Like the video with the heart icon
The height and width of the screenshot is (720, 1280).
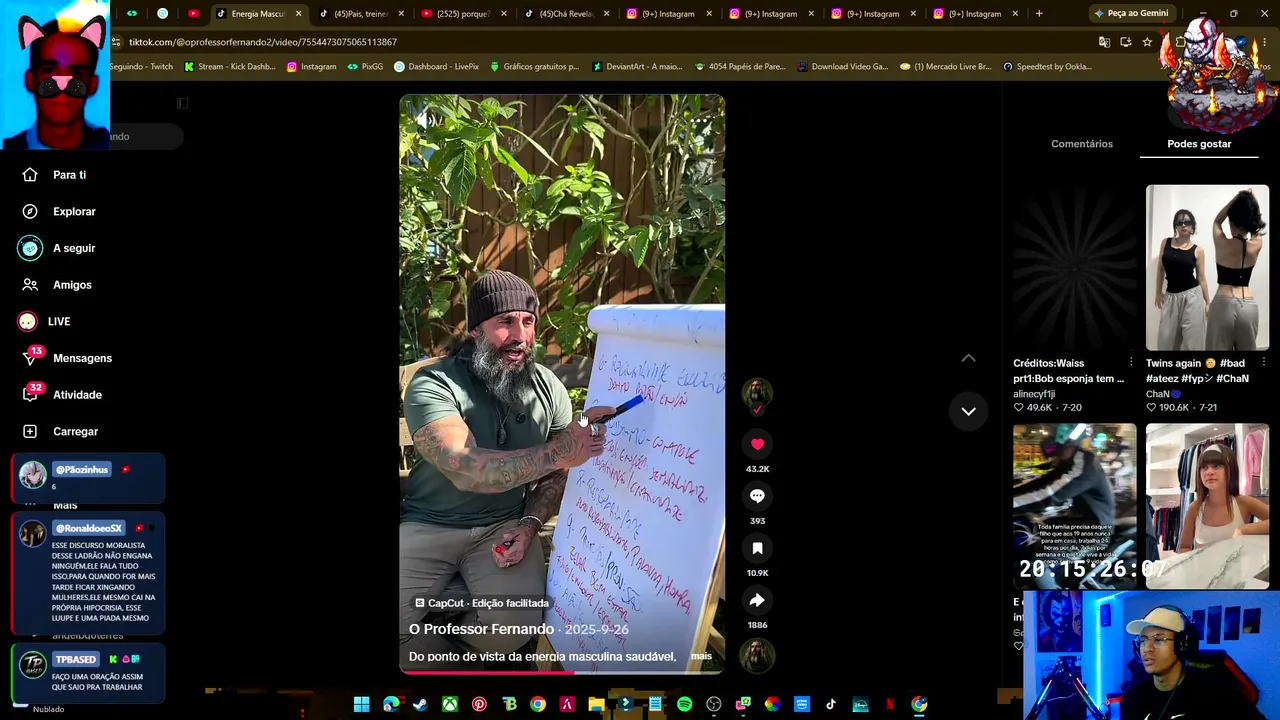(757, 444)
